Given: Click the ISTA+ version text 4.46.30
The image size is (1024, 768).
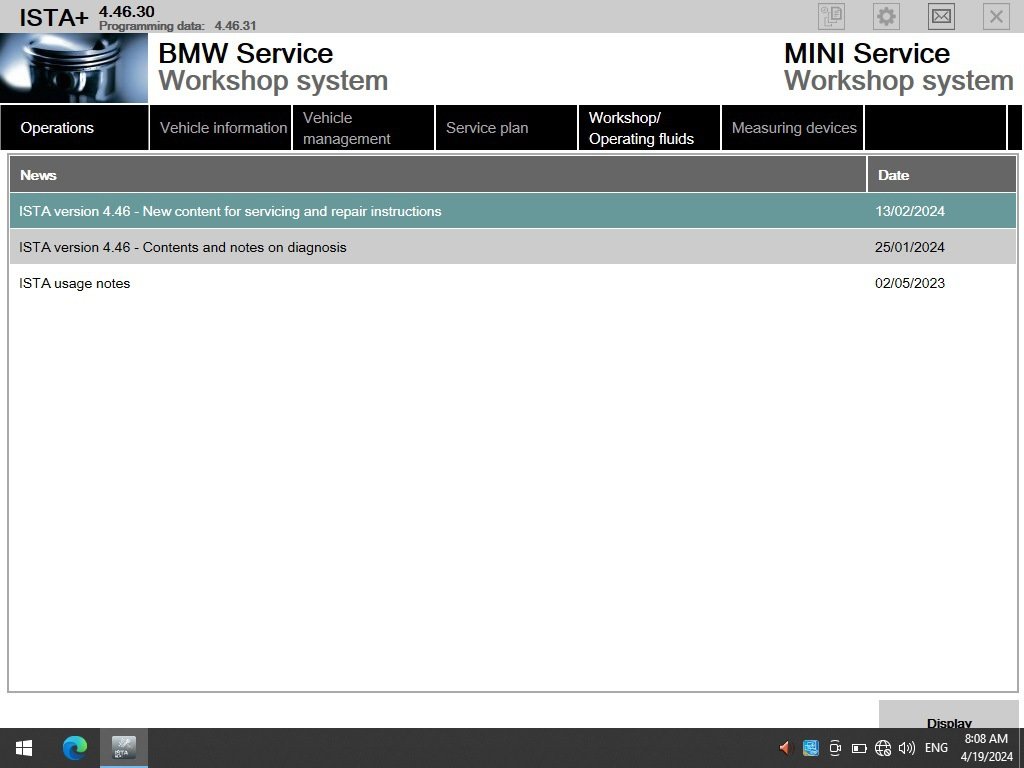Looking at the screenshot, I should (127, 11).
